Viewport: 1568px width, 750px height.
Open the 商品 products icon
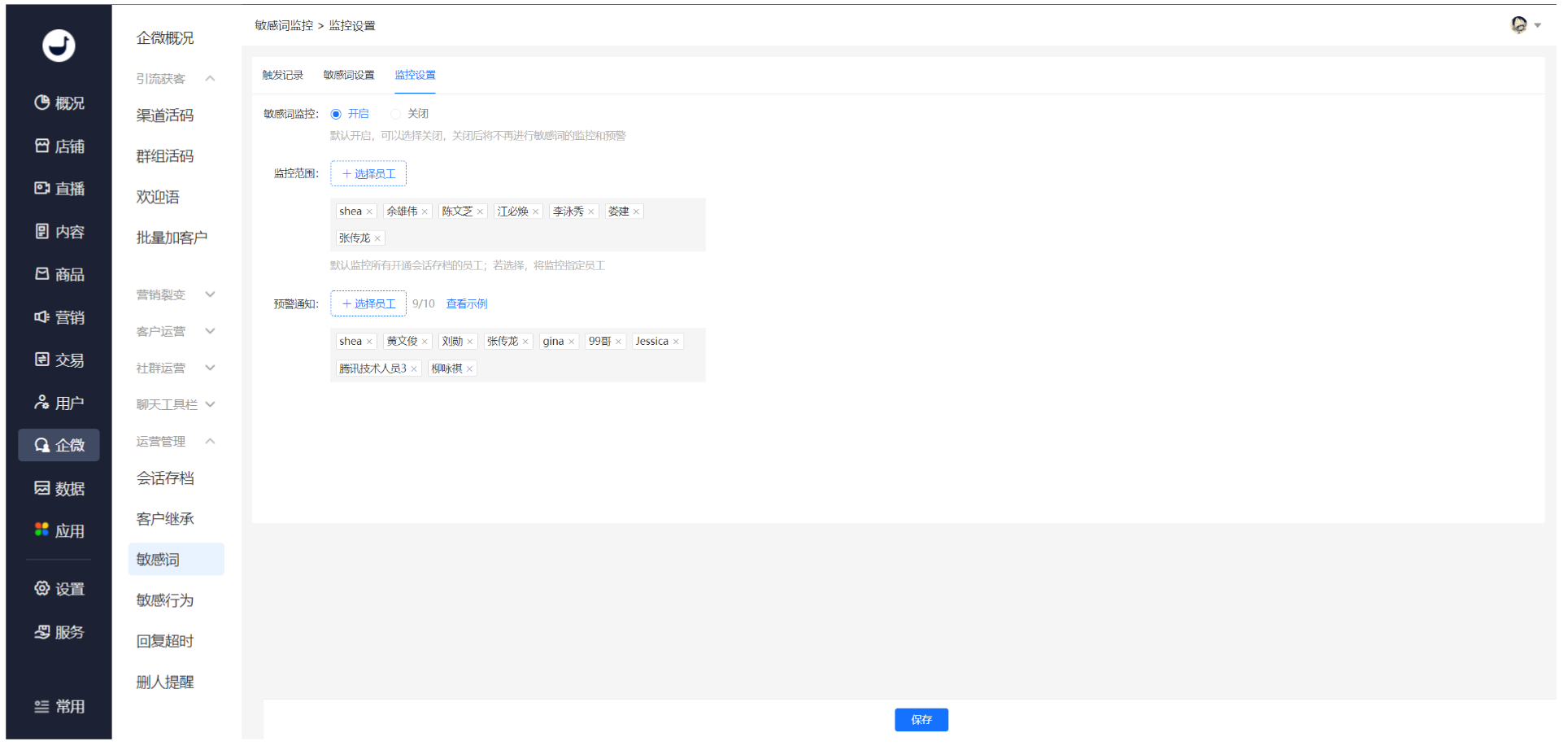[x=41, y=274]
